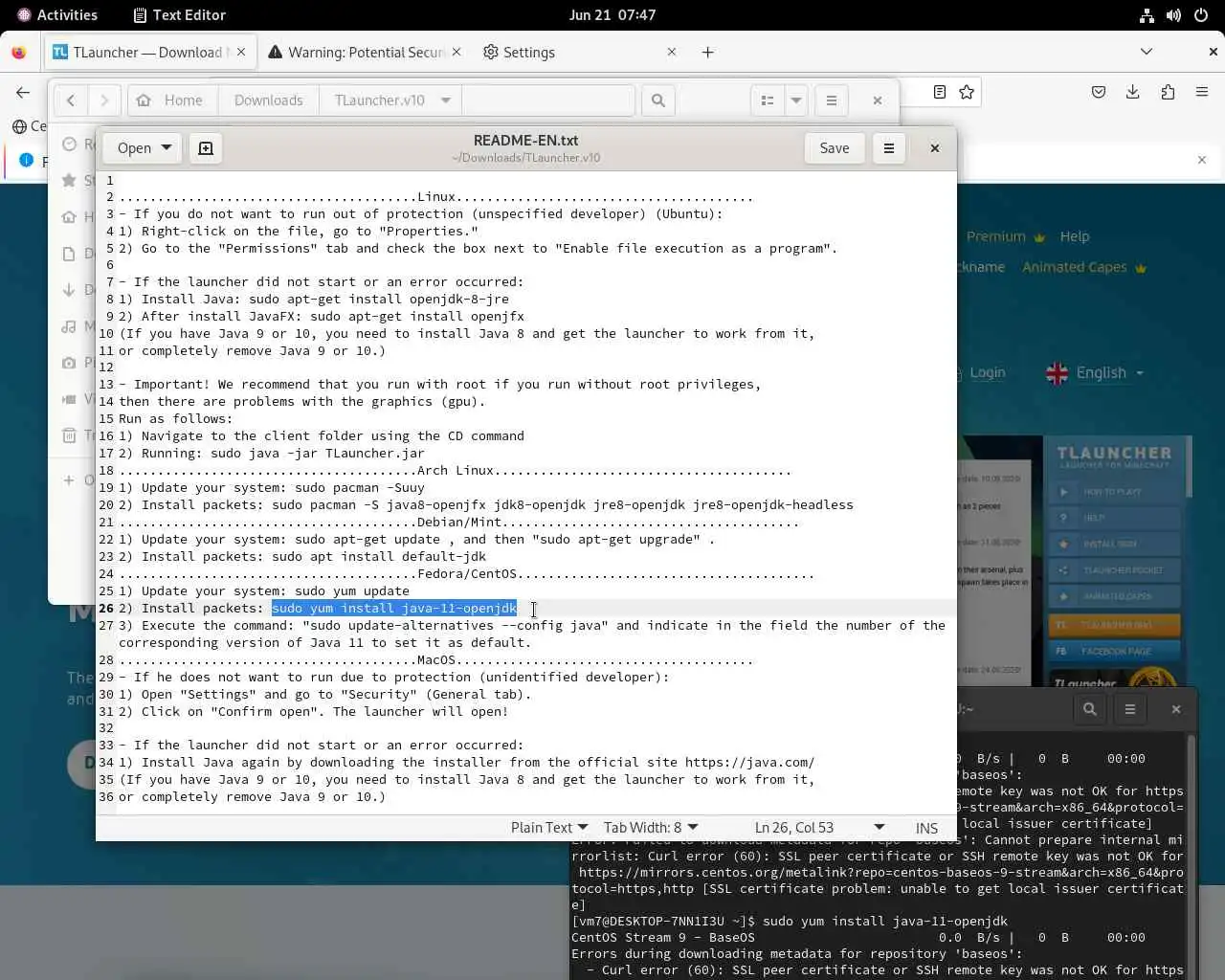Dismiss the Firefox notification bar
Screen dimensions: 1225x980
pos(1202,160)
